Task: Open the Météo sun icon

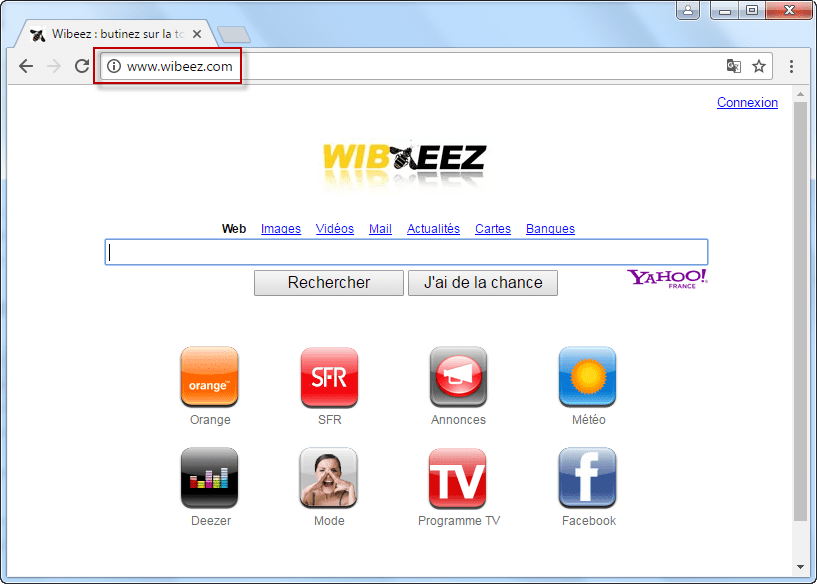Action: click(x=587, y=377)
